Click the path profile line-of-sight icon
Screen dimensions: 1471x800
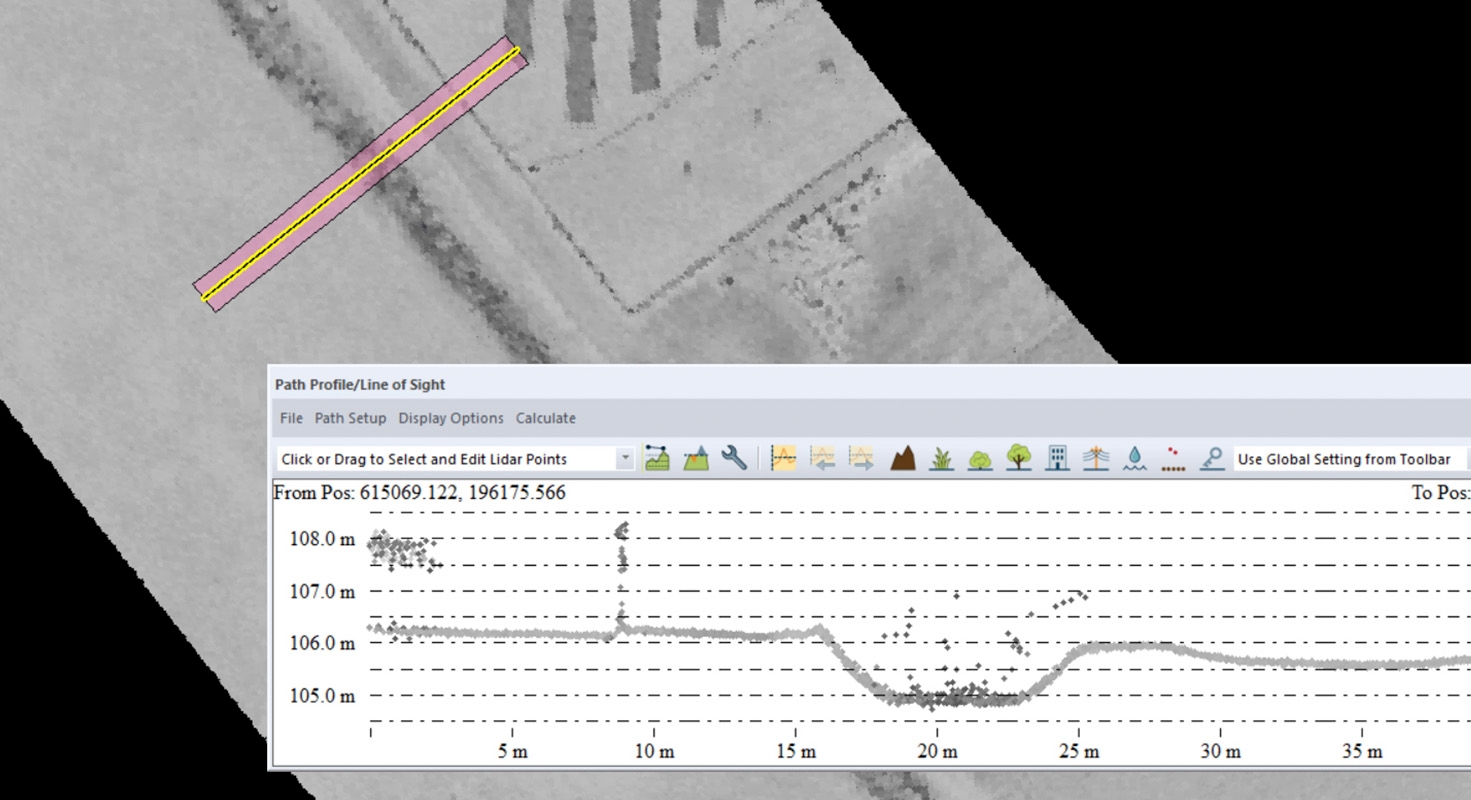[x=657, y=459]
